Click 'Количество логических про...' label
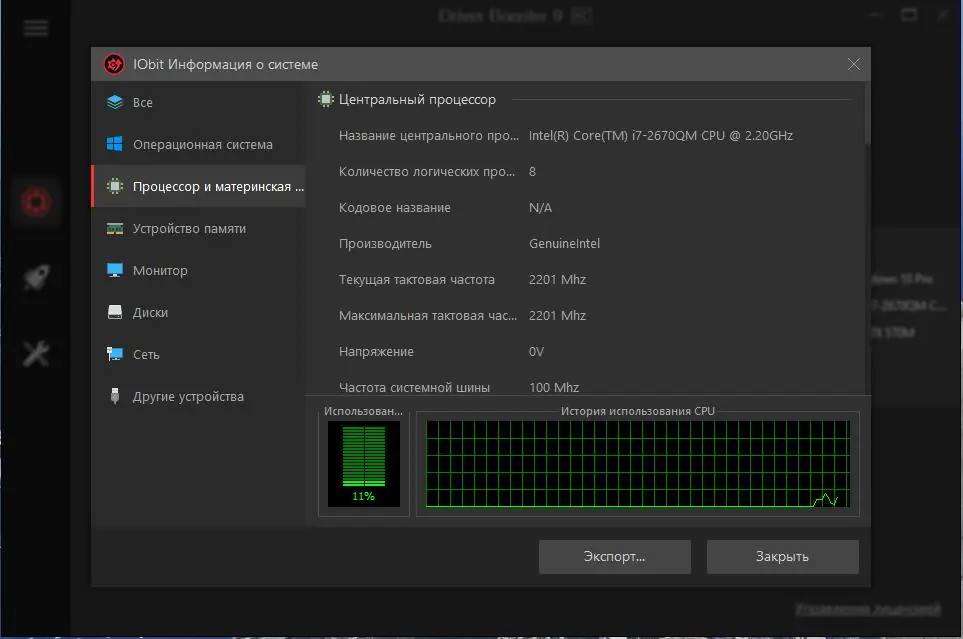The width and height of the screenshot is (963, 639). [427, 171]
